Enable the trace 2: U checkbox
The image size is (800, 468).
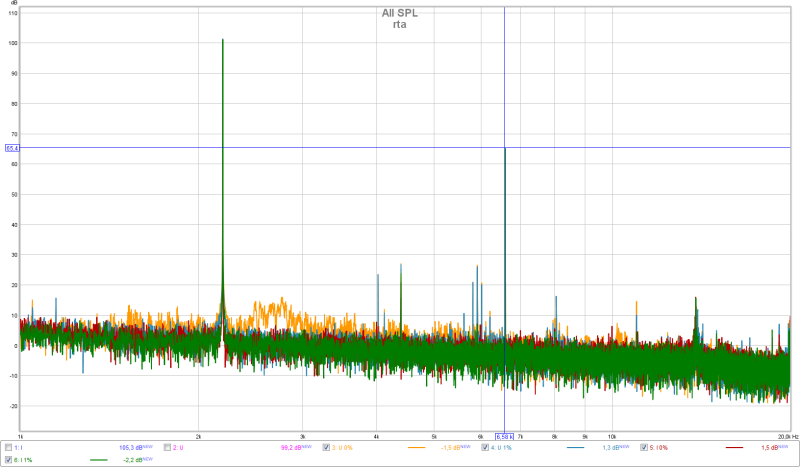coord(168,447)
